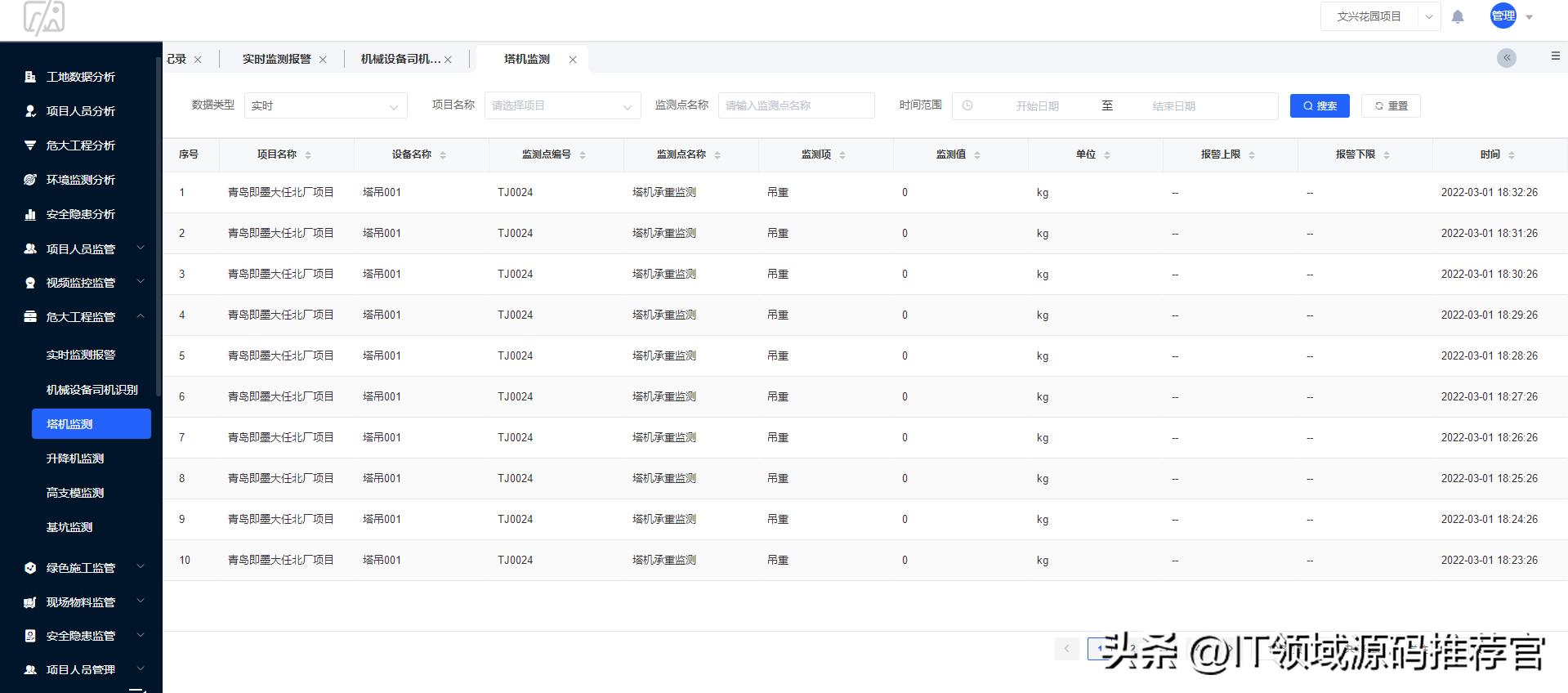Switch to the 实时监测报警 tab
This screenshot has width=1568, height=693.
click(276, 59)
